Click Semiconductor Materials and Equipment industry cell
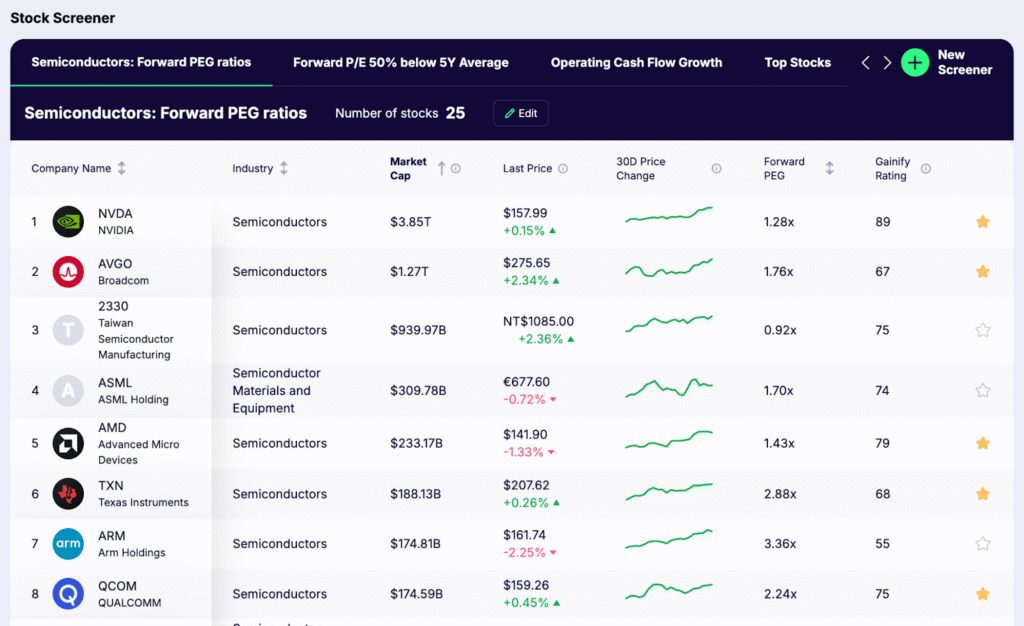 coord(276,390)
